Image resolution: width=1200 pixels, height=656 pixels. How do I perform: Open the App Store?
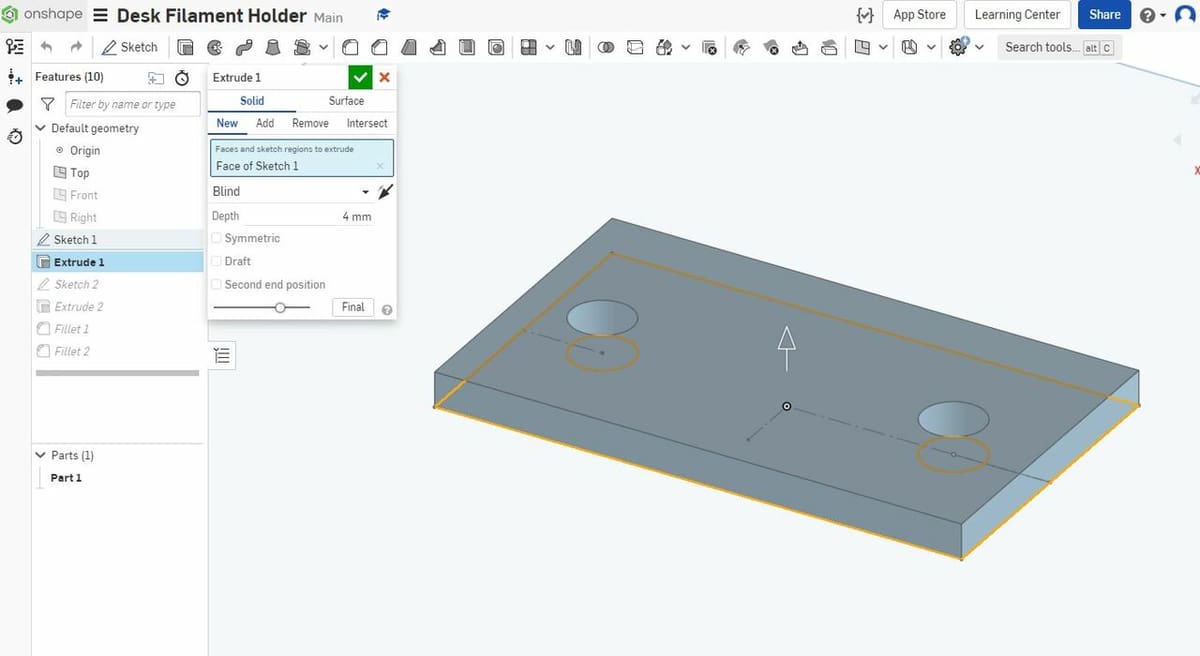[x=919, y=15]
